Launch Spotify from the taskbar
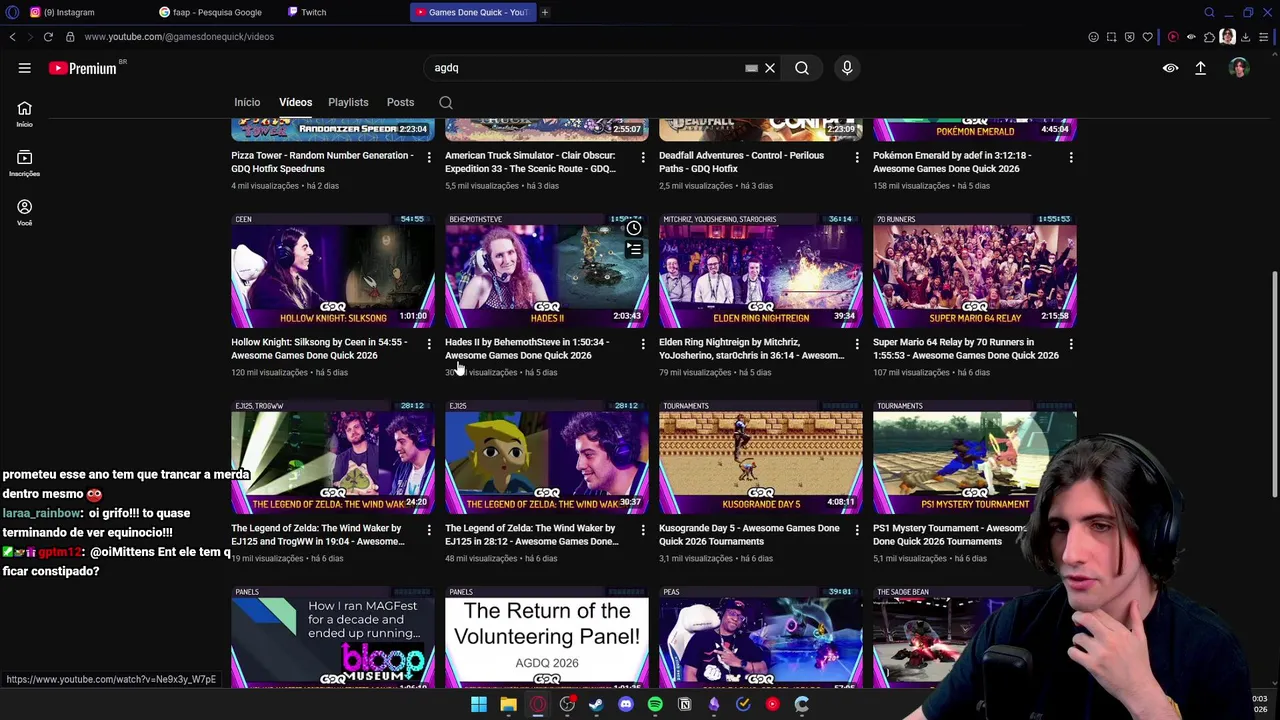 pos(655,704)
